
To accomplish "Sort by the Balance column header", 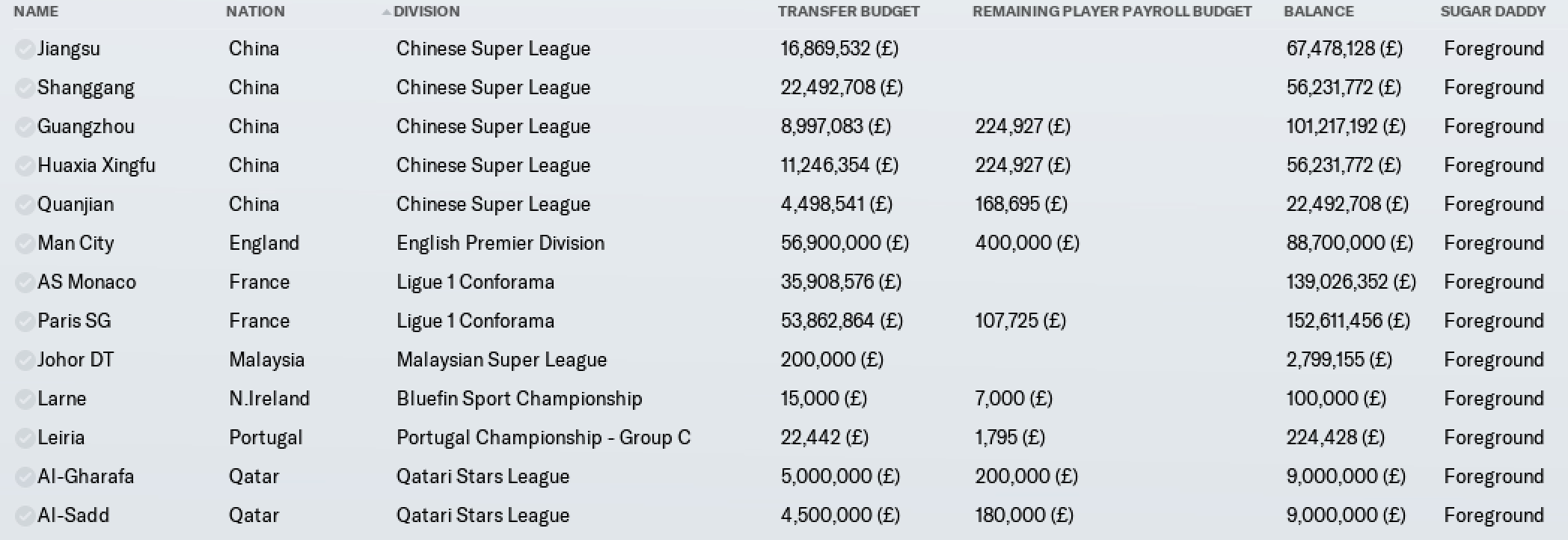I will (x=1319, y=11).
